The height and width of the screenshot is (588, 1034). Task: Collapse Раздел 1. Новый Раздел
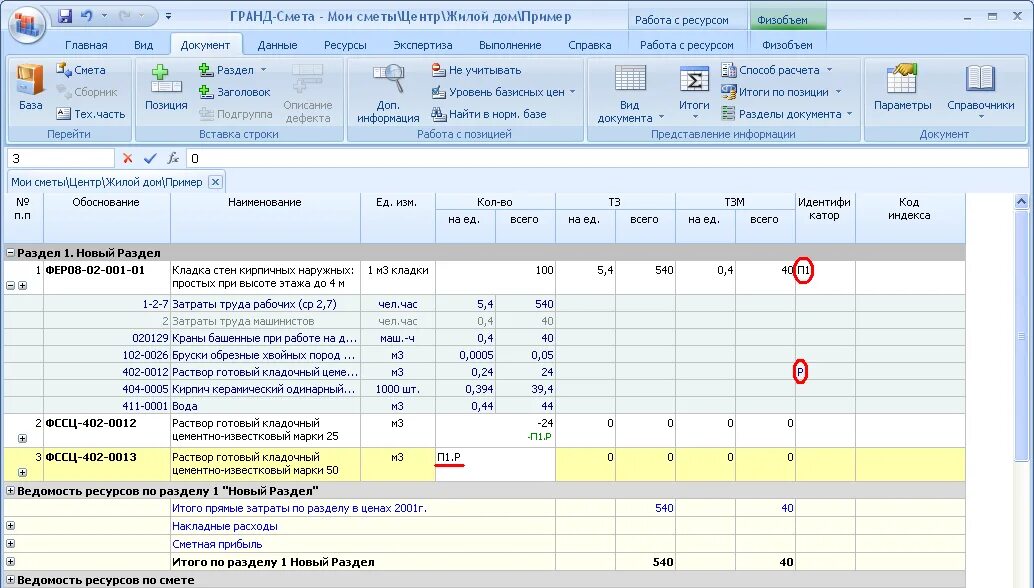point(10,252)
